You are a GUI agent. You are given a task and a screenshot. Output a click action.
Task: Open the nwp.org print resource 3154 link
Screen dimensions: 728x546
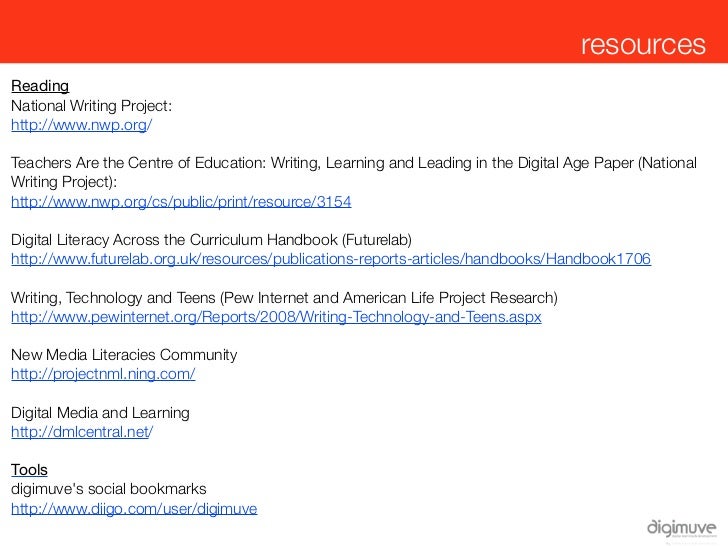tap(181, 202)
